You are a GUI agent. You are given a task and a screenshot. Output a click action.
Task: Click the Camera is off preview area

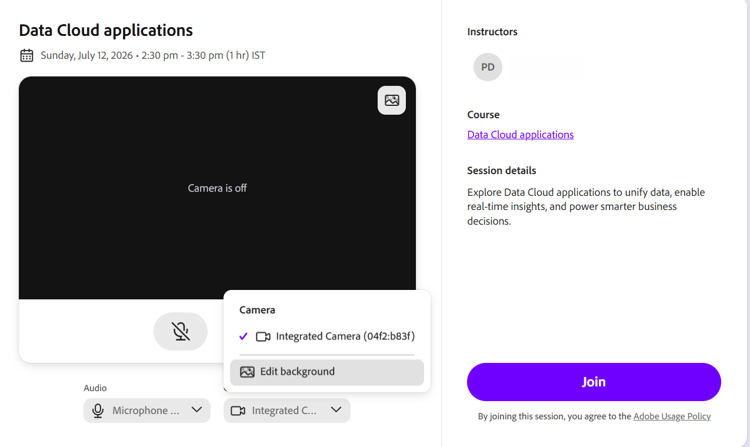pyautogui.click(x=217, y=188)
